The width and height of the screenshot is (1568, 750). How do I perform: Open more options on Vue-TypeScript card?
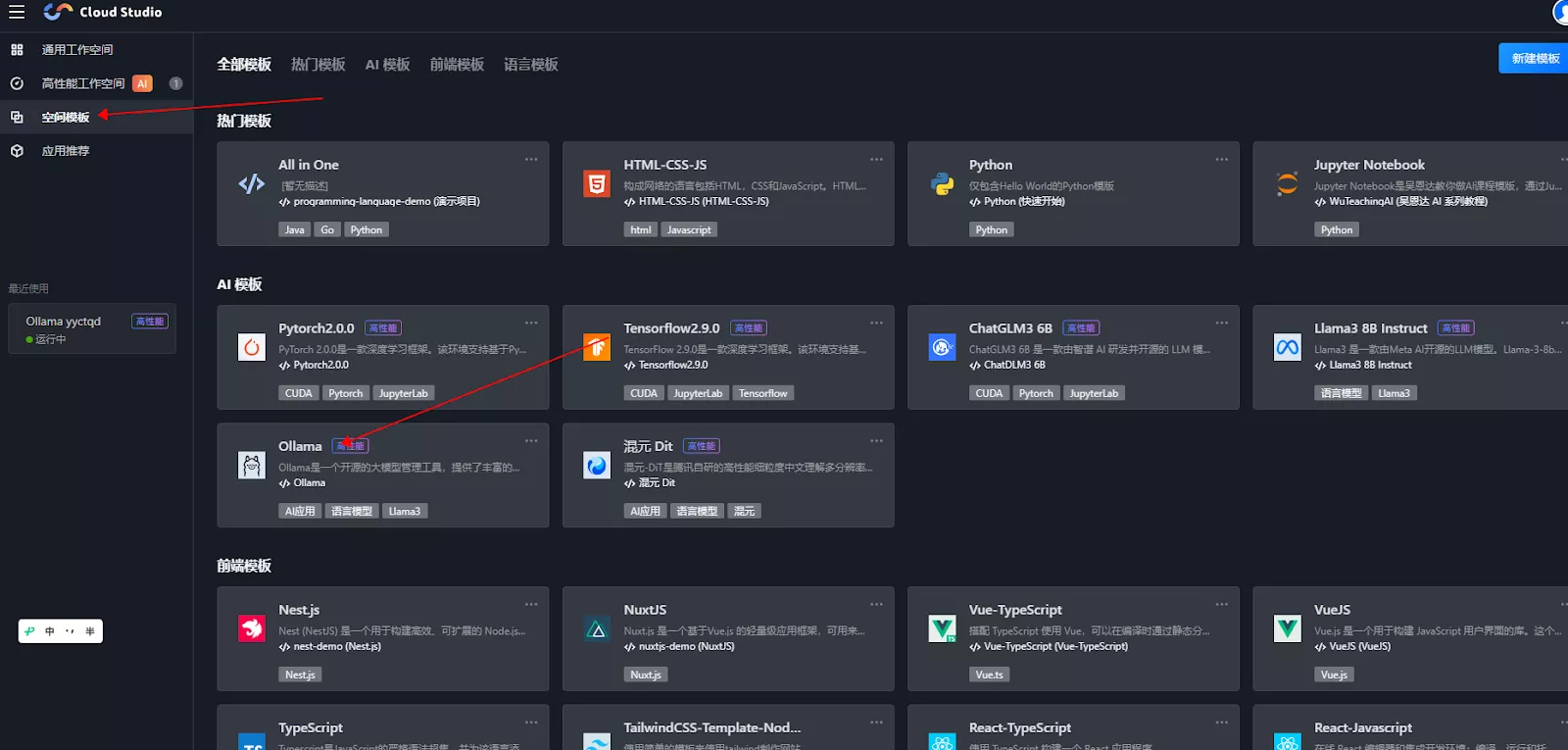click(x=1221, y=604)
